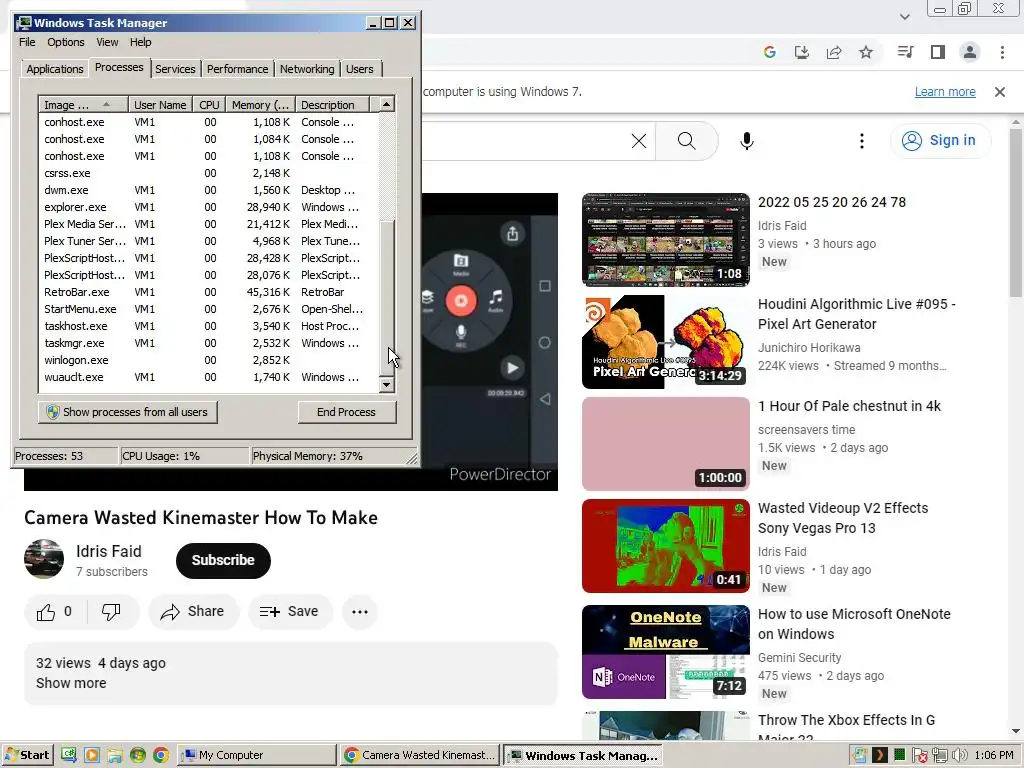Sort processes by User Name column
The width and height of the screenshot is (1024, 768).
(x=160, y=104)
